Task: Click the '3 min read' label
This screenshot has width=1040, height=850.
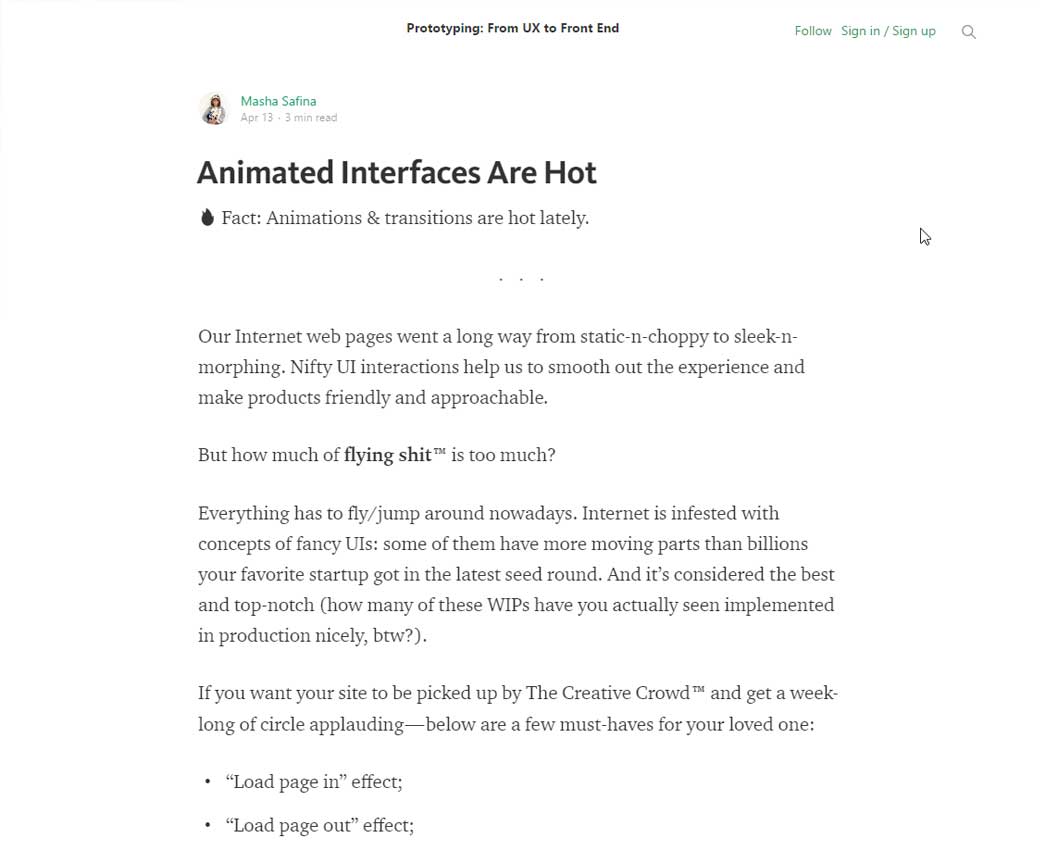Action: pyautogui.click(x=311, y=118)
